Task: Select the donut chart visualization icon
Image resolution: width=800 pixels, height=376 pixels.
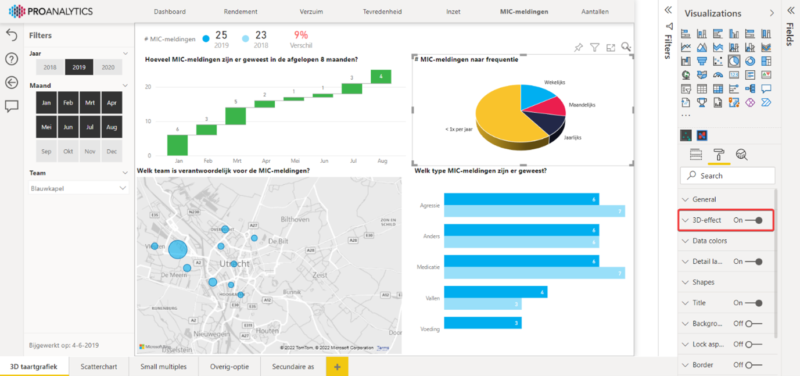Action: [x=750, y=61]
